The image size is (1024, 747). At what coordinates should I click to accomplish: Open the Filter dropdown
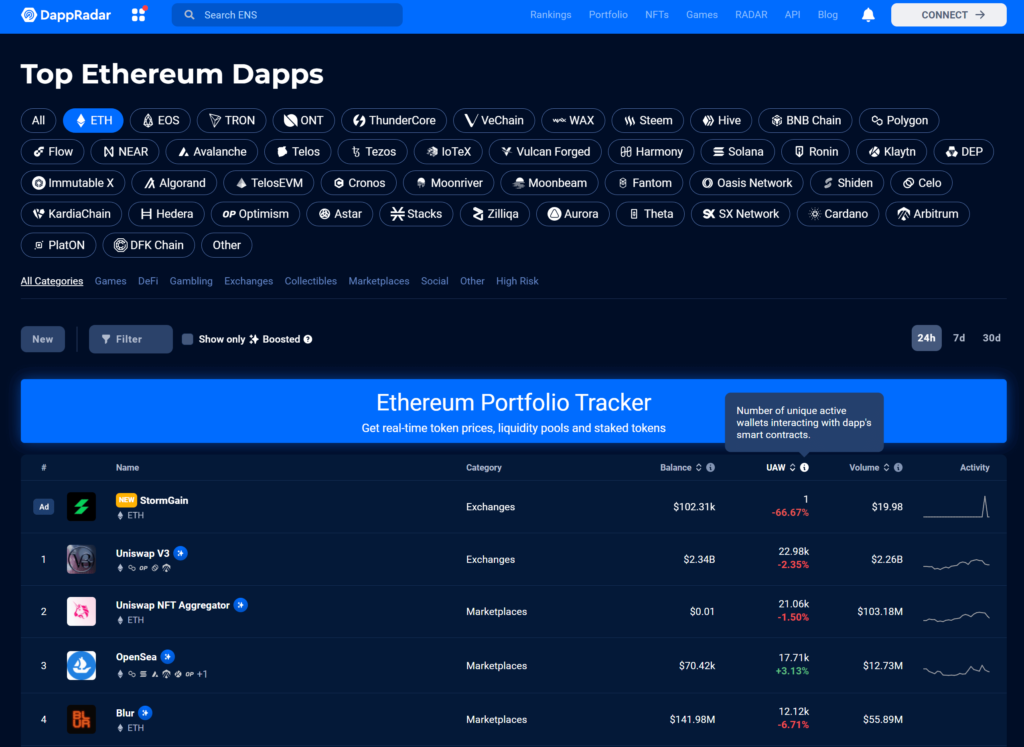[131, 339]
